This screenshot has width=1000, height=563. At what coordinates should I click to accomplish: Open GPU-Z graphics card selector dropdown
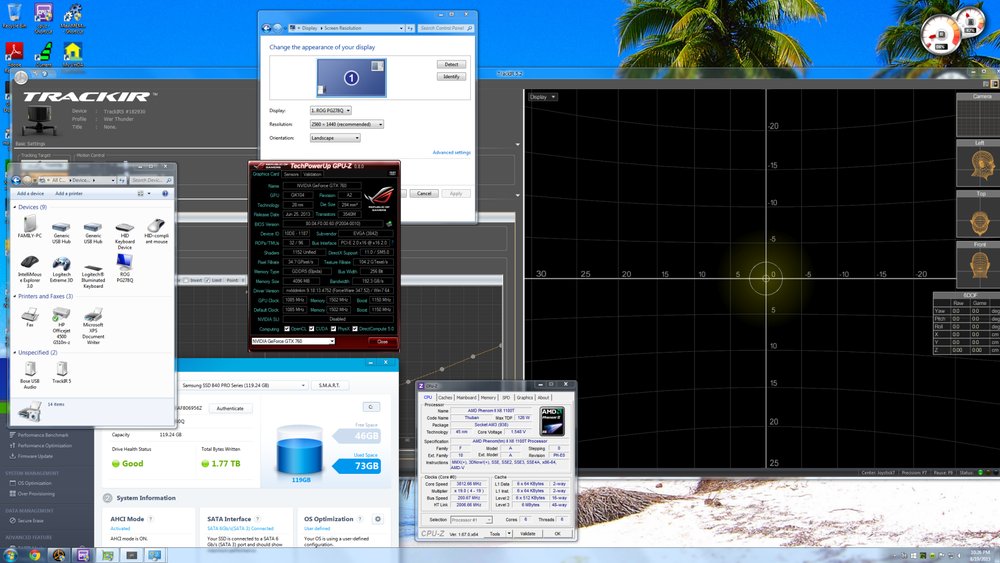293,341
